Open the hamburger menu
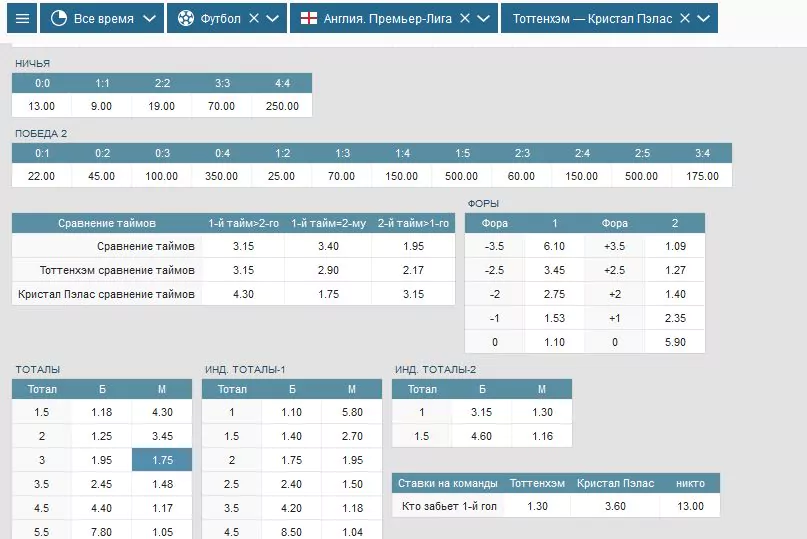 [22, 19]
